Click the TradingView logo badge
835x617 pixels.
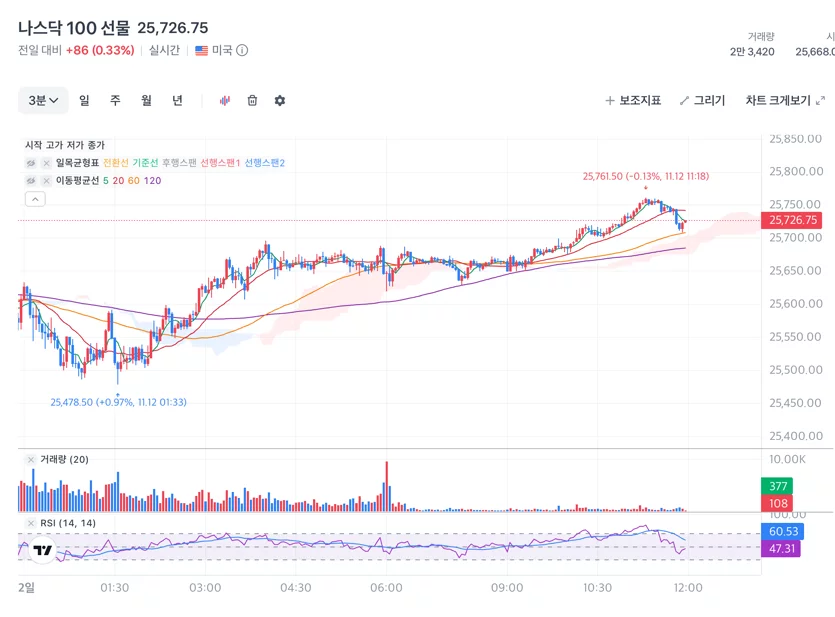coord(42,550)
